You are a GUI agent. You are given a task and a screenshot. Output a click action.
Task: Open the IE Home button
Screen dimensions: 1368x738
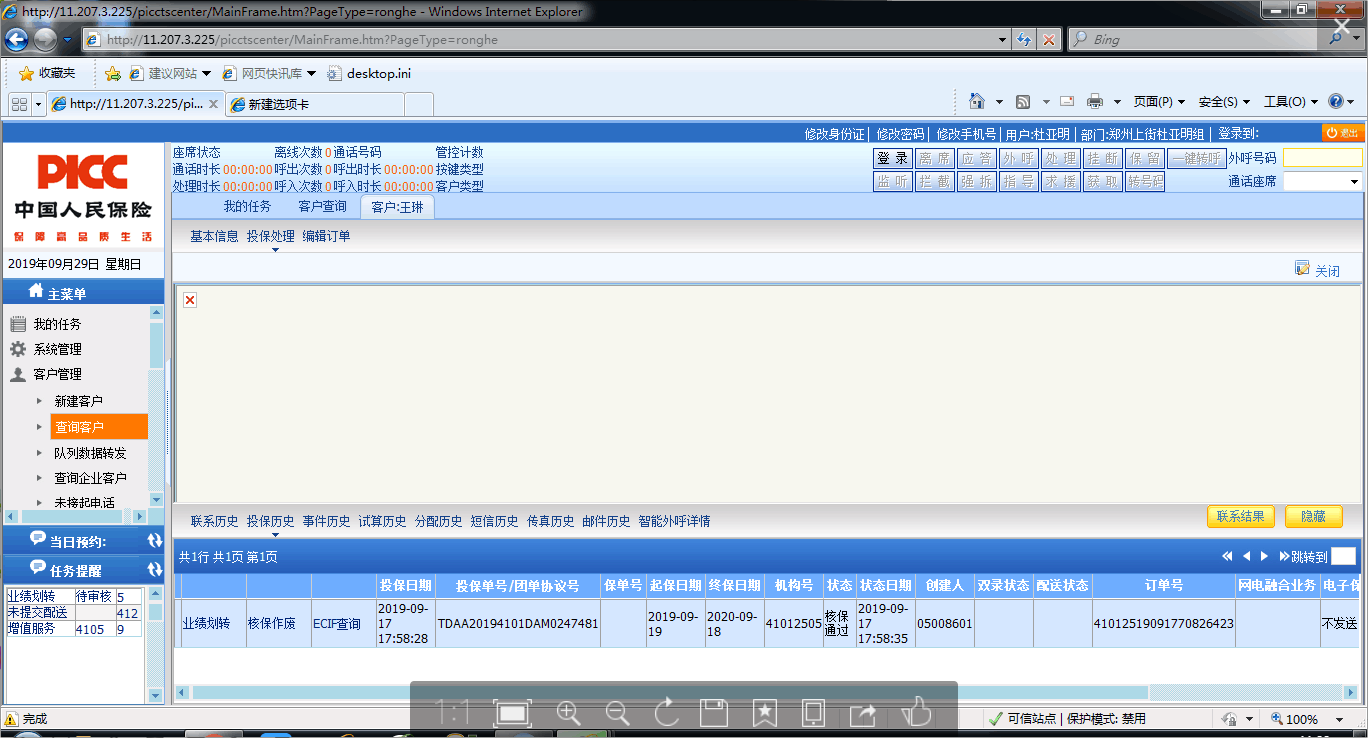(x=977, y=101)
